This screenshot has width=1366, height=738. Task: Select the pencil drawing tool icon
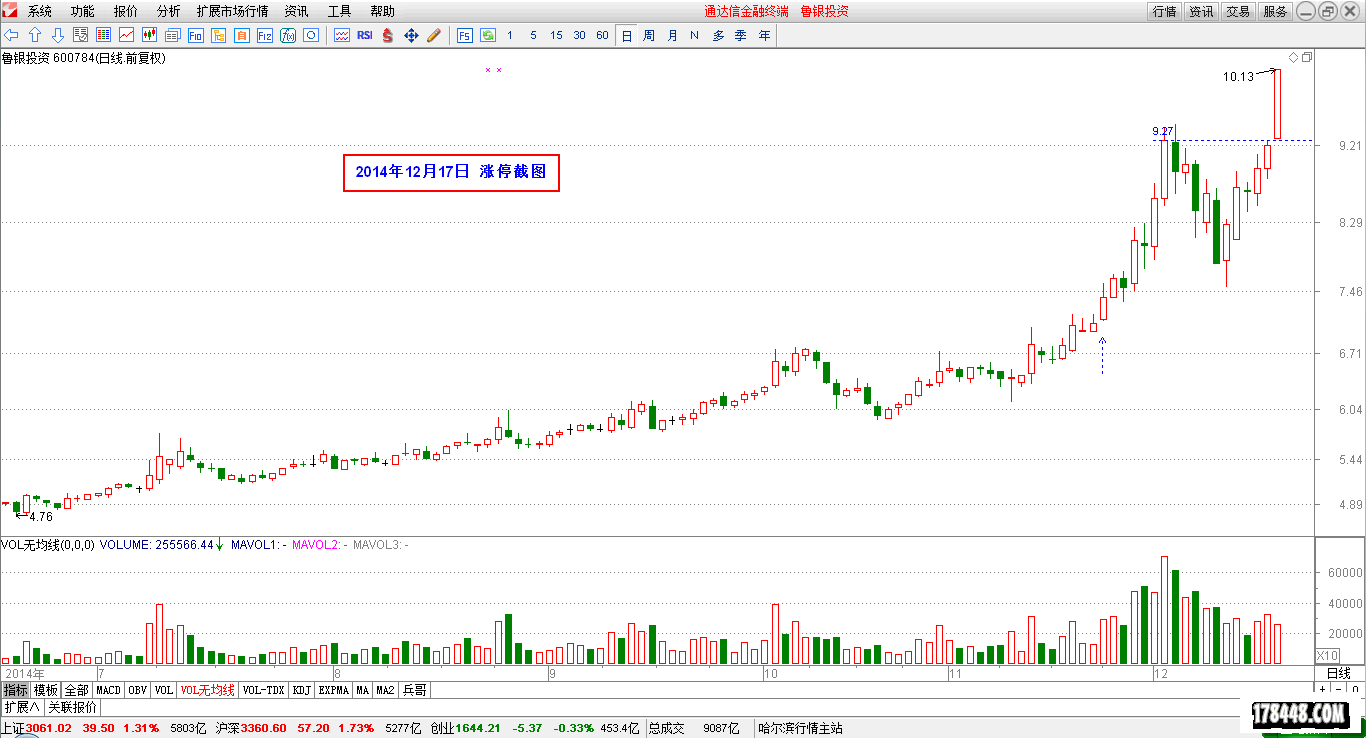click(x=434, y=35)
